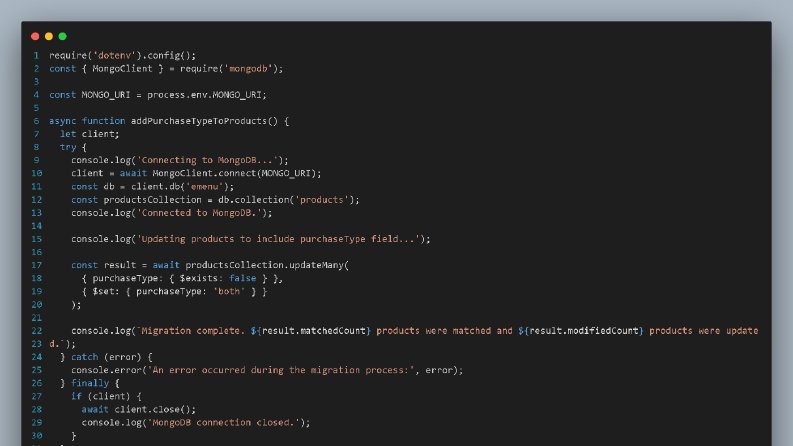Click the green maximize window dot
Viewport: 793px width, 446px height.
[62, 36]
